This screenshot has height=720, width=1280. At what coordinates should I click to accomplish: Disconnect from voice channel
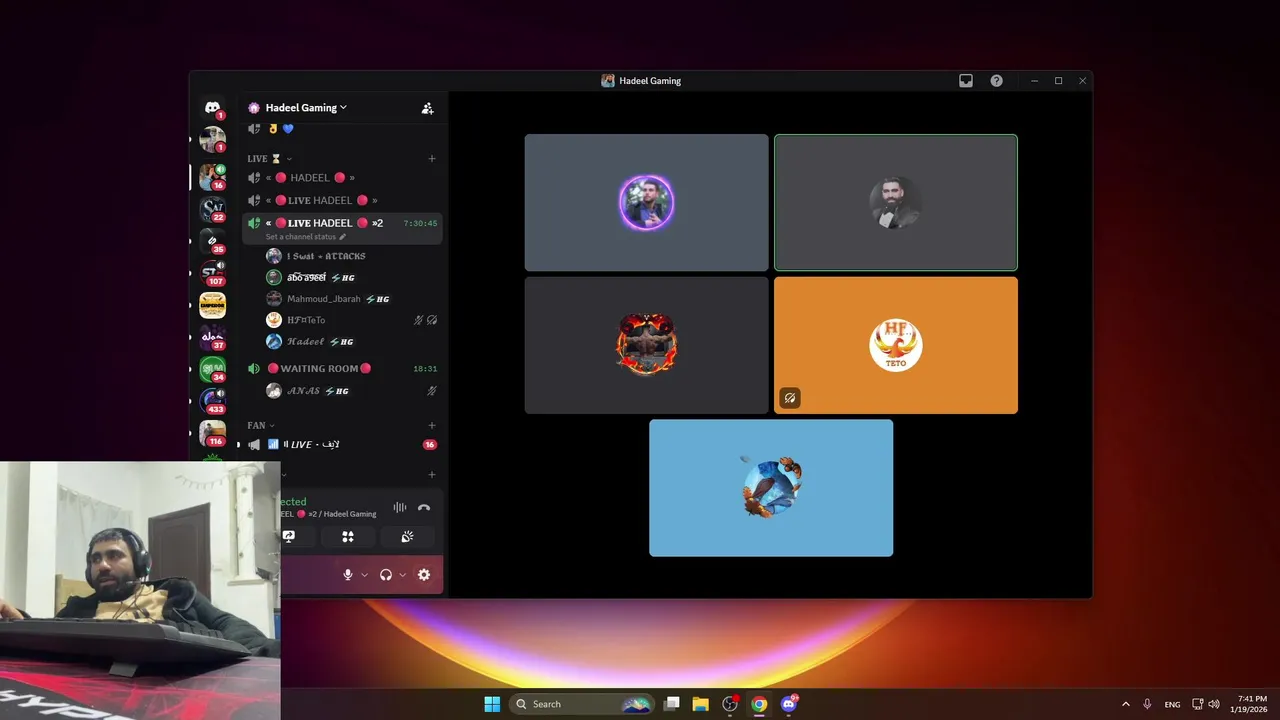tap(424, 508)
